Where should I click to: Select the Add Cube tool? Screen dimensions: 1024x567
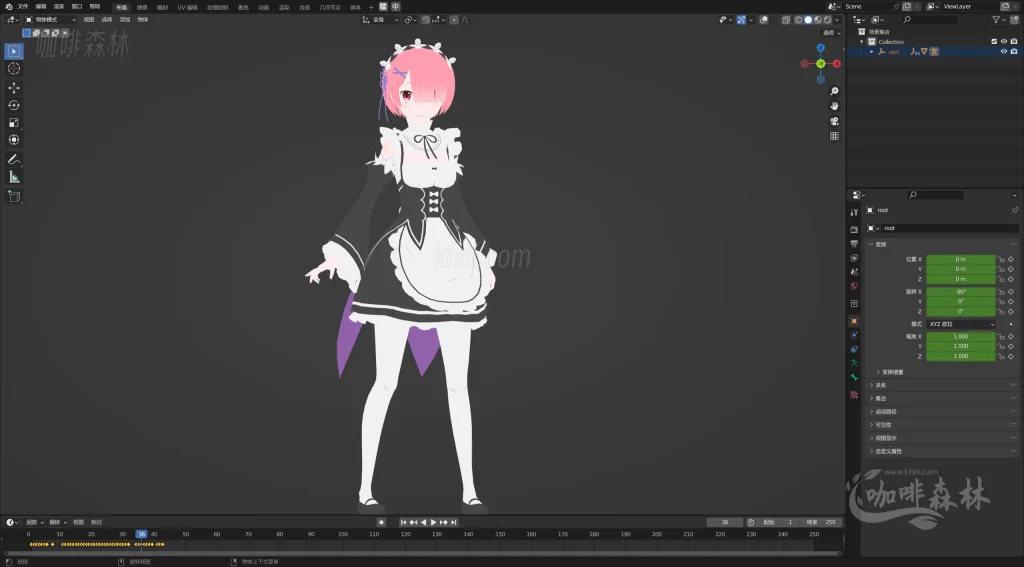[x=14, y=197]
